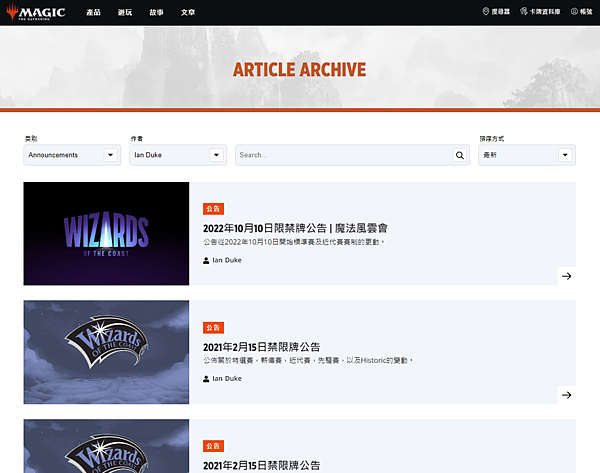Click the summary text mentioning Historic
The width and height of the screenshot is (600, 473).
click(x=308, y=360)
